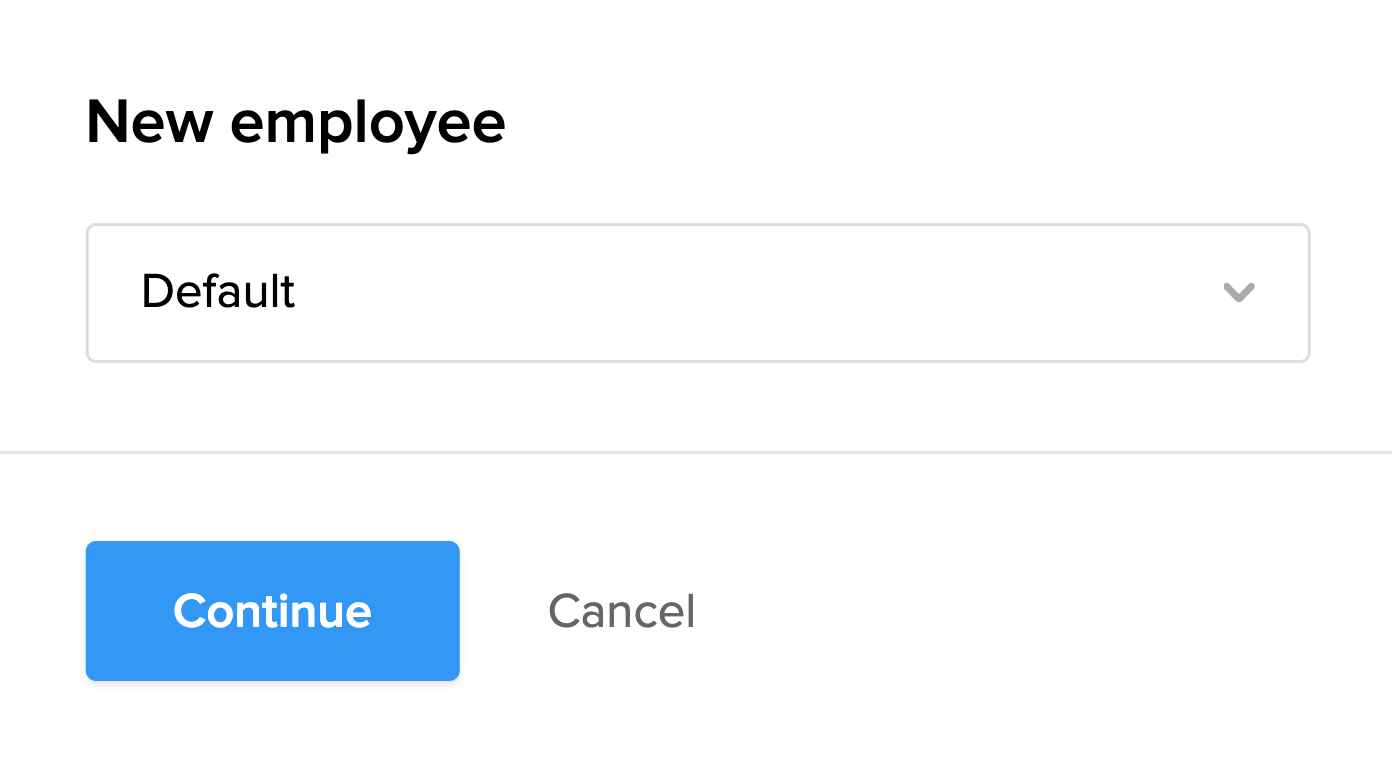Viewport: 1392px width, 762px height.
Task: Click the Continue label on the blue button
Action: click(272, 611)
